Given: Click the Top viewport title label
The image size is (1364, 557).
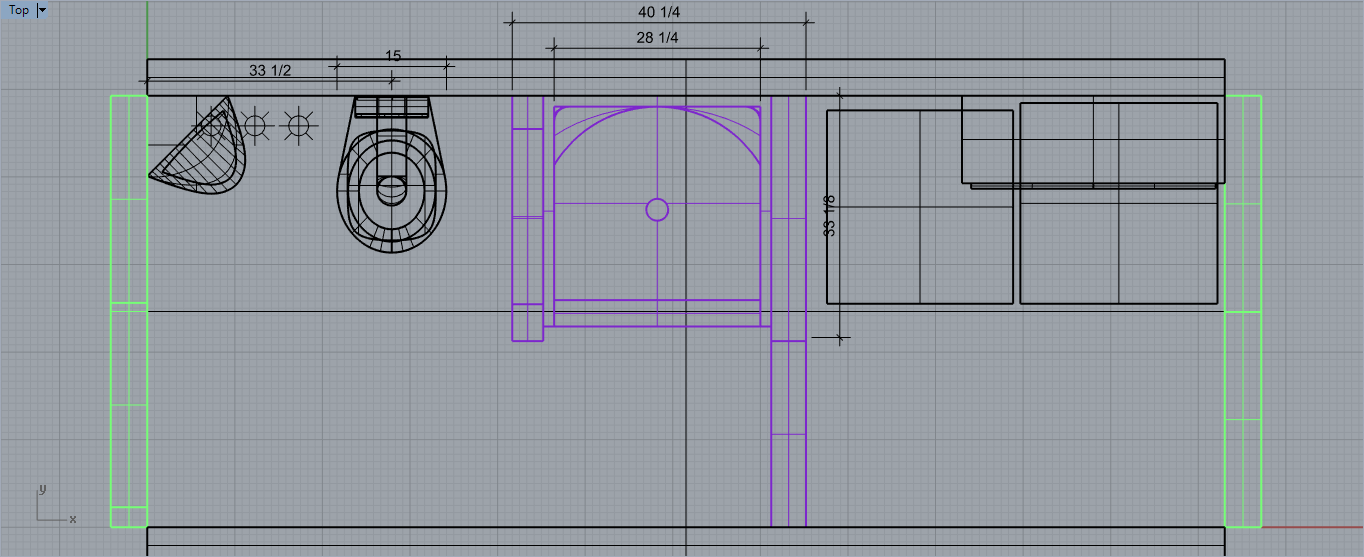Looking at the screenshot, I should point(19,10).
